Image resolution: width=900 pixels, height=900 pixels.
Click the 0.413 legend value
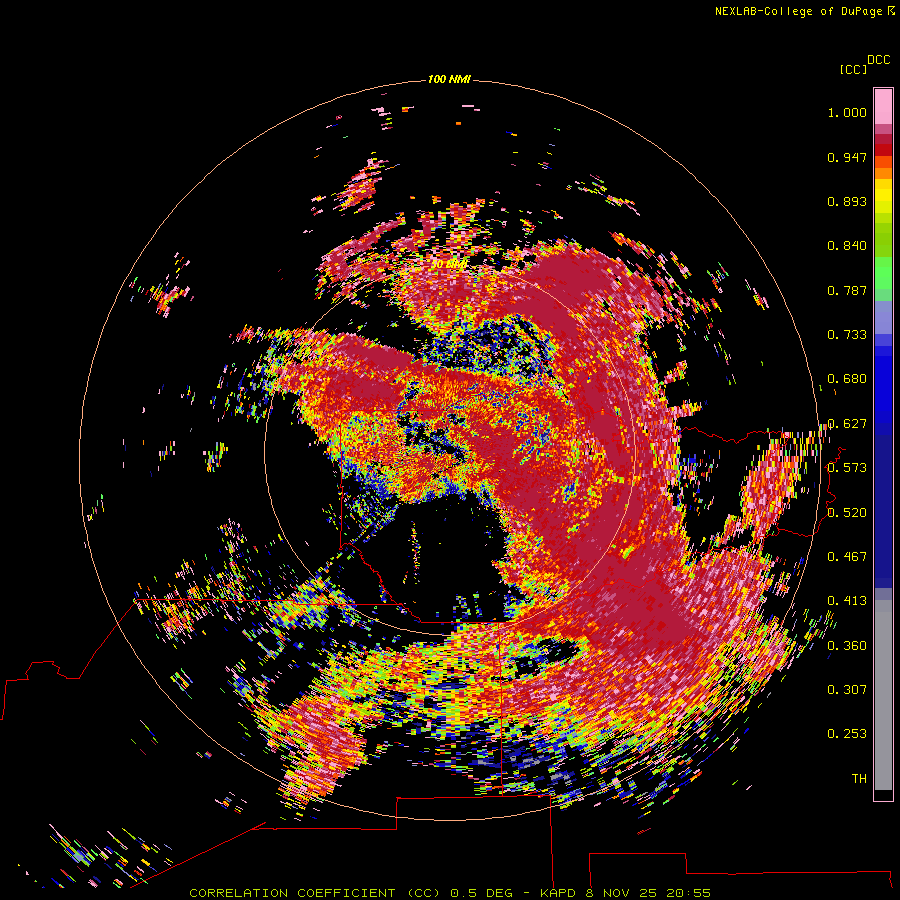(x=847, y=601)
